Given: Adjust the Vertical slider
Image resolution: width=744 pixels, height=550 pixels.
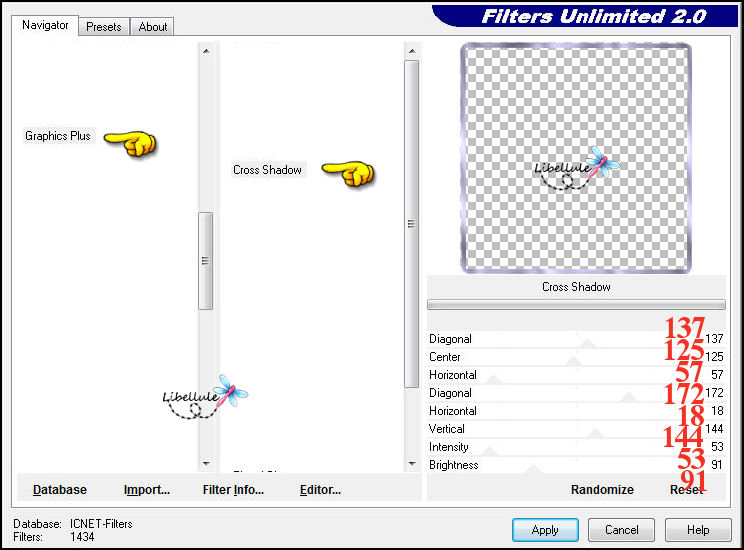Looking at the screenshot, I should coord(596,433).
